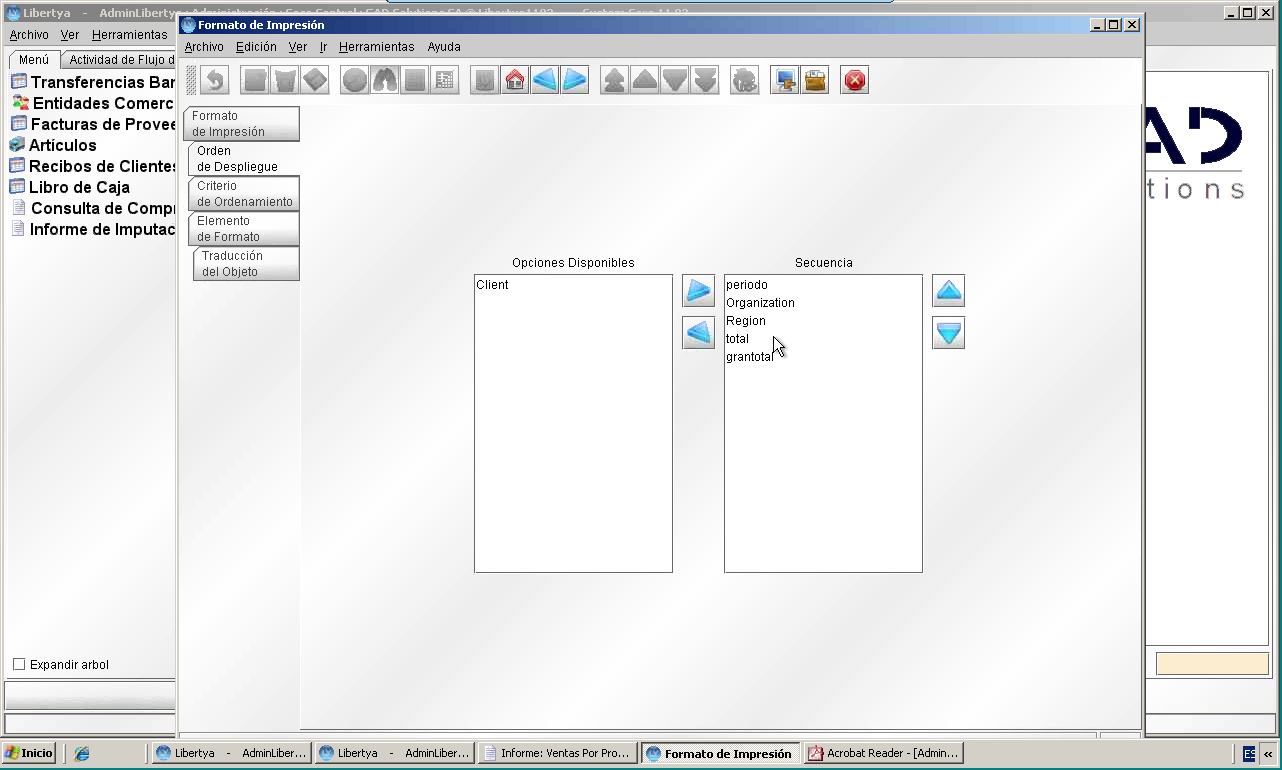Image resolution: width=1282 pixels, height=770 pixels.
Task: Remove item from Secuencia with left arrow
Action: point(699,332)
